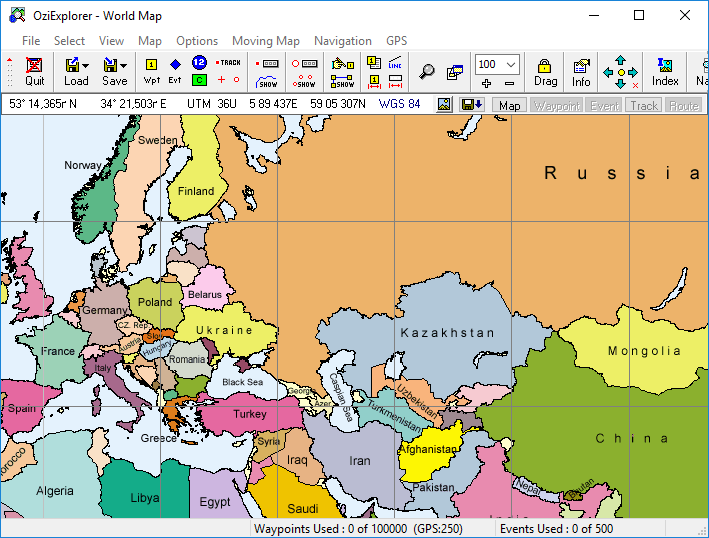Select the LINE drawing tool
Image resolution: width=709 pixels, height=538 pixels.
395,62
